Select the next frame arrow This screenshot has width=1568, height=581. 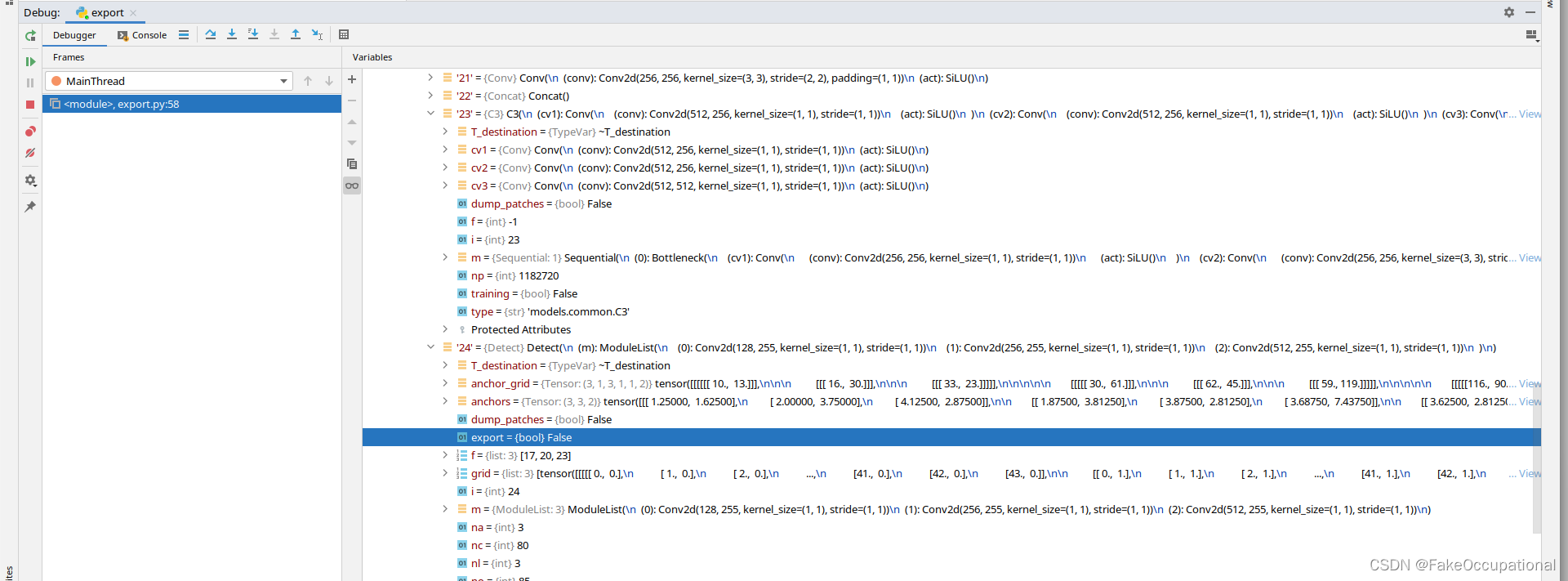coord(329,81)
